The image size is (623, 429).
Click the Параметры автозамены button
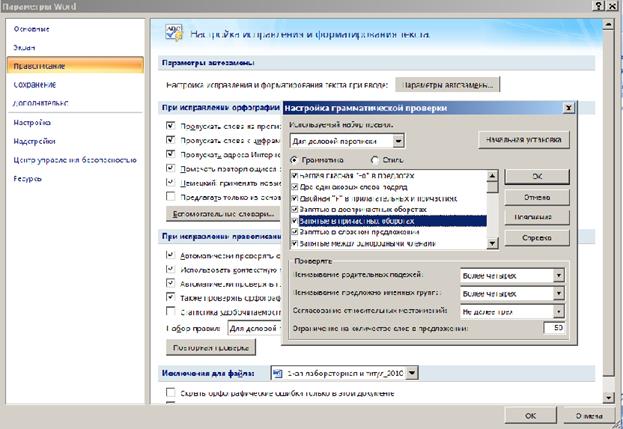coord(447,84)
